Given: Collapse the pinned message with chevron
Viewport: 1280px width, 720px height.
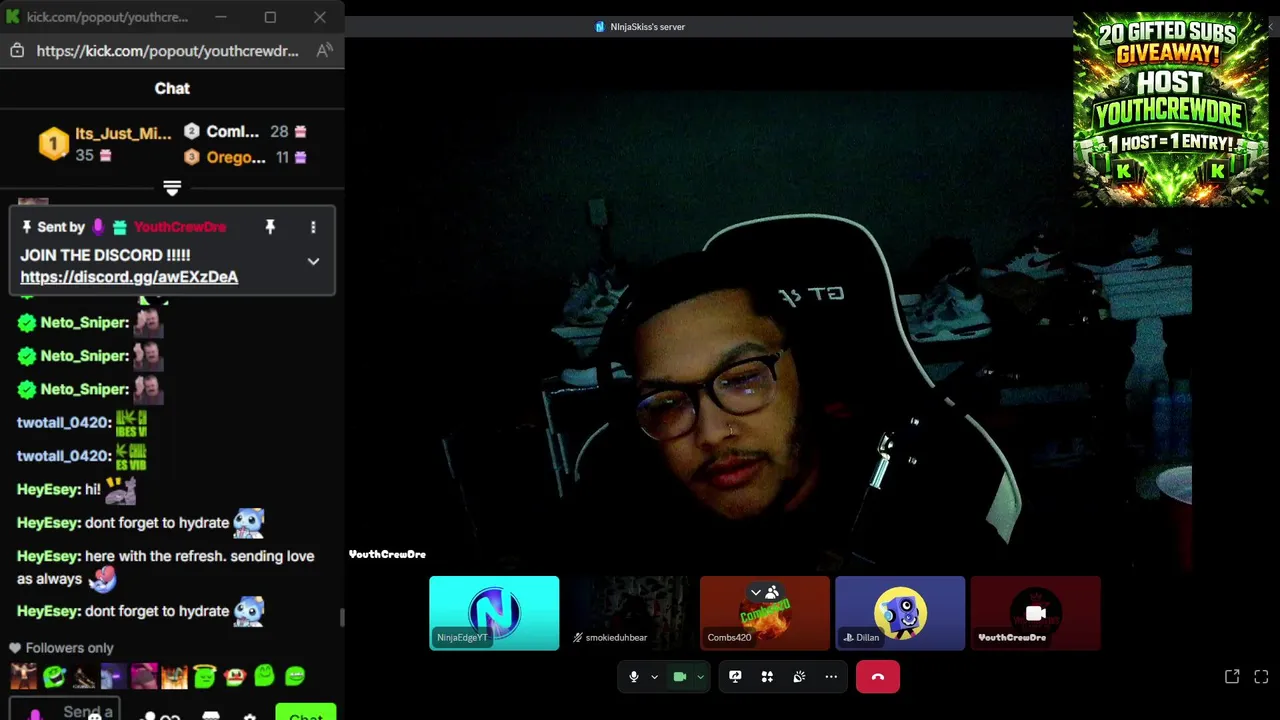Looking at the screenshot, I should 313,262.
